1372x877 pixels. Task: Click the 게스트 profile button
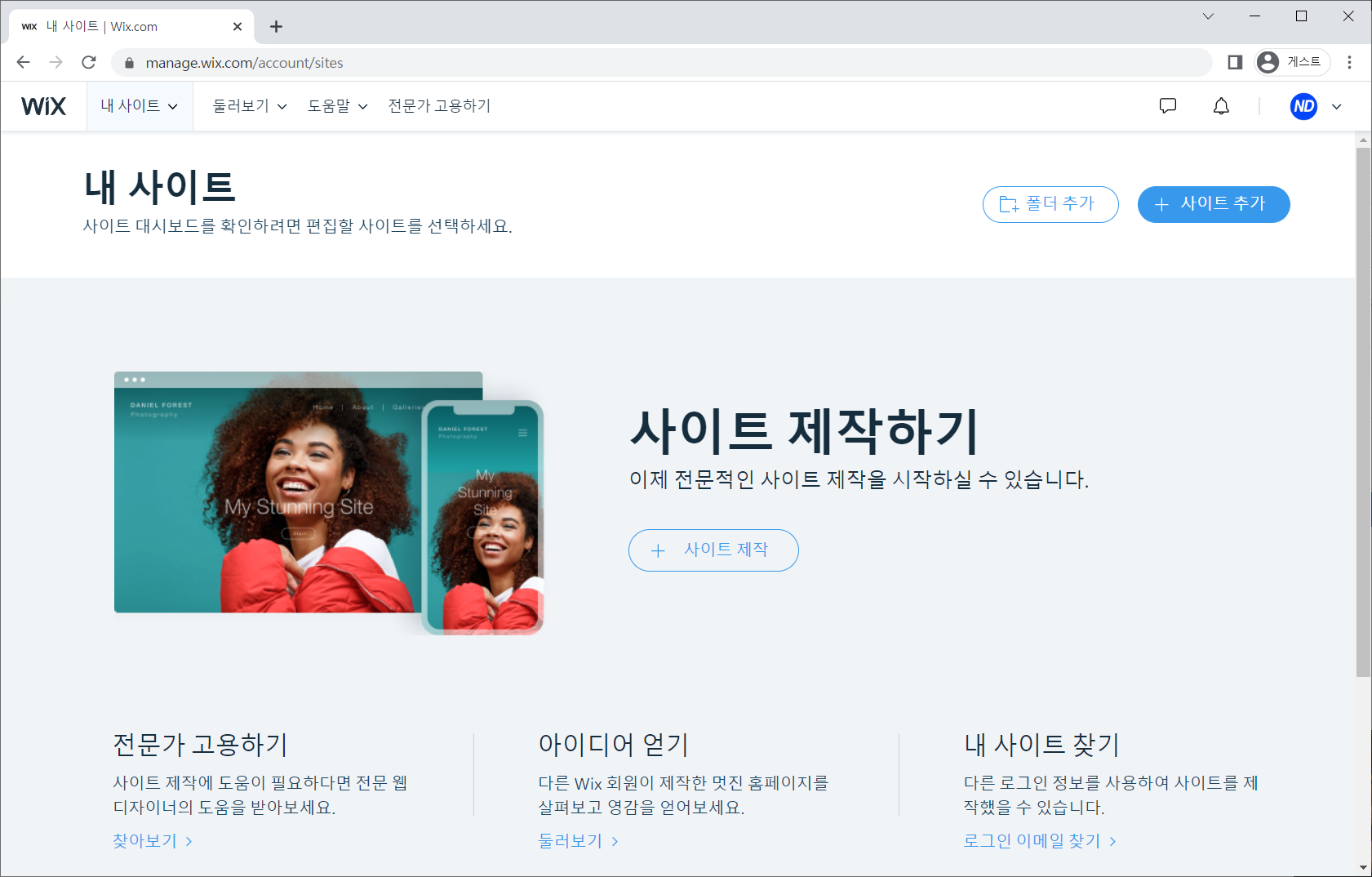click(1292, 62)
